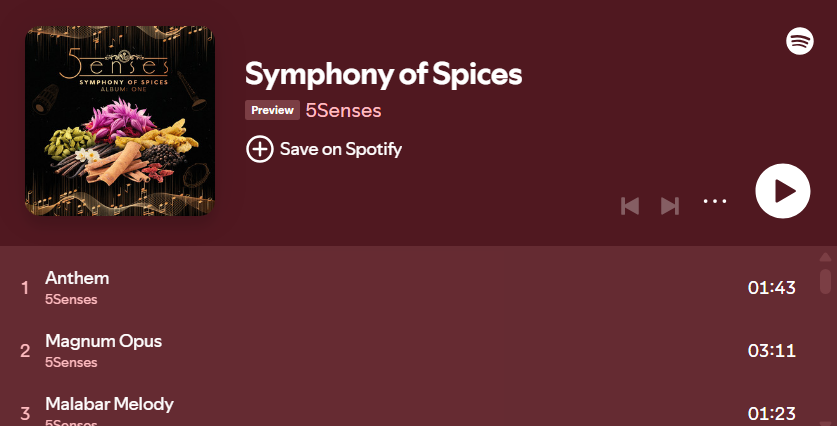Viewport: 837px width, 426px height.
Task: Skip to the previous track
Action: [630, 206]
